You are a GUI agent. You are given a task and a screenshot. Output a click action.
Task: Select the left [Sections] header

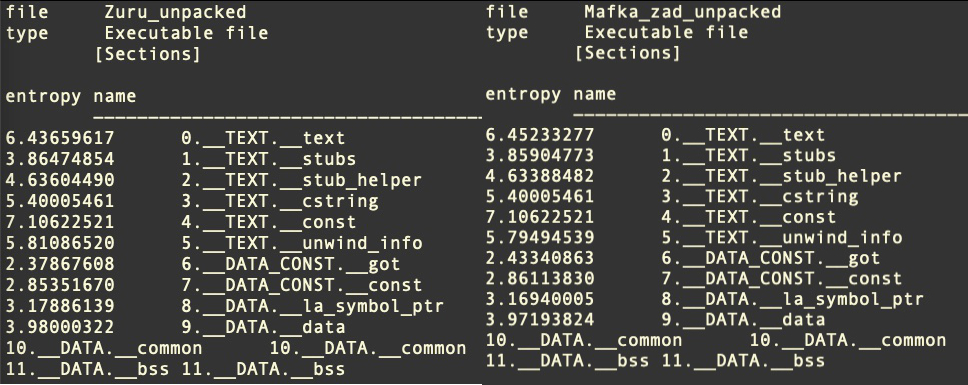coord(148,54)
